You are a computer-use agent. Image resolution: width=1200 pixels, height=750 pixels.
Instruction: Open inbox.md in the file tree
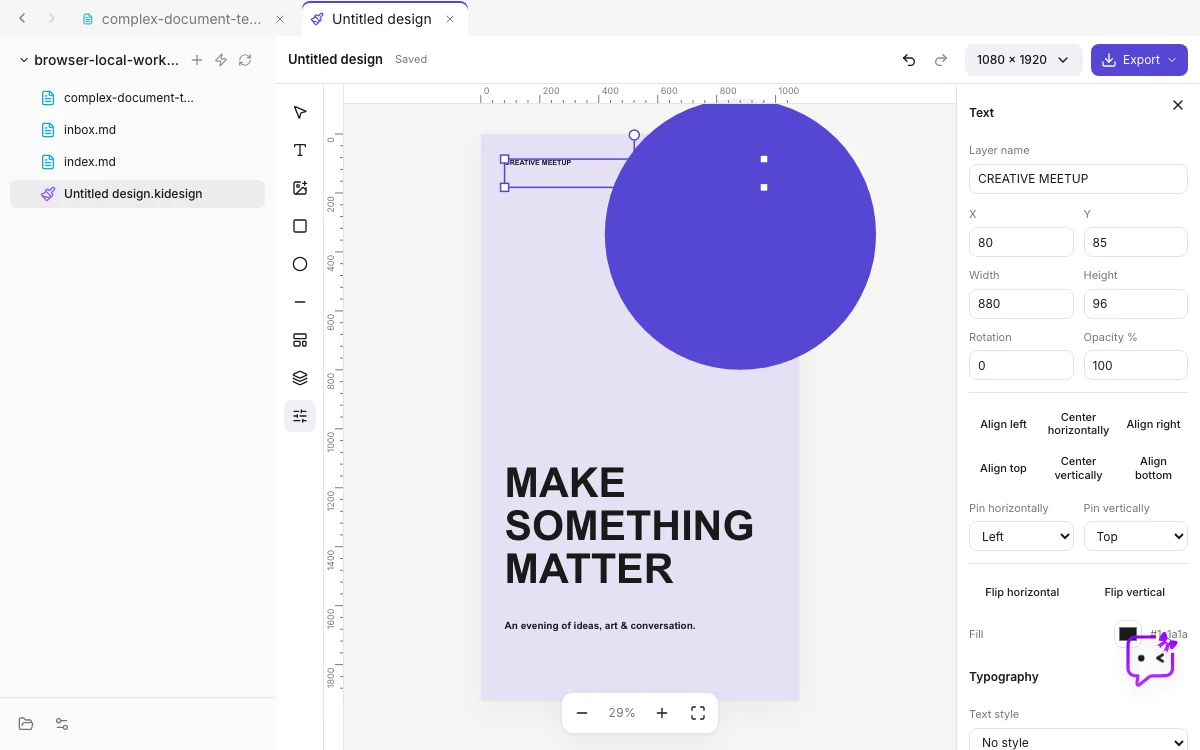point(137,130)
